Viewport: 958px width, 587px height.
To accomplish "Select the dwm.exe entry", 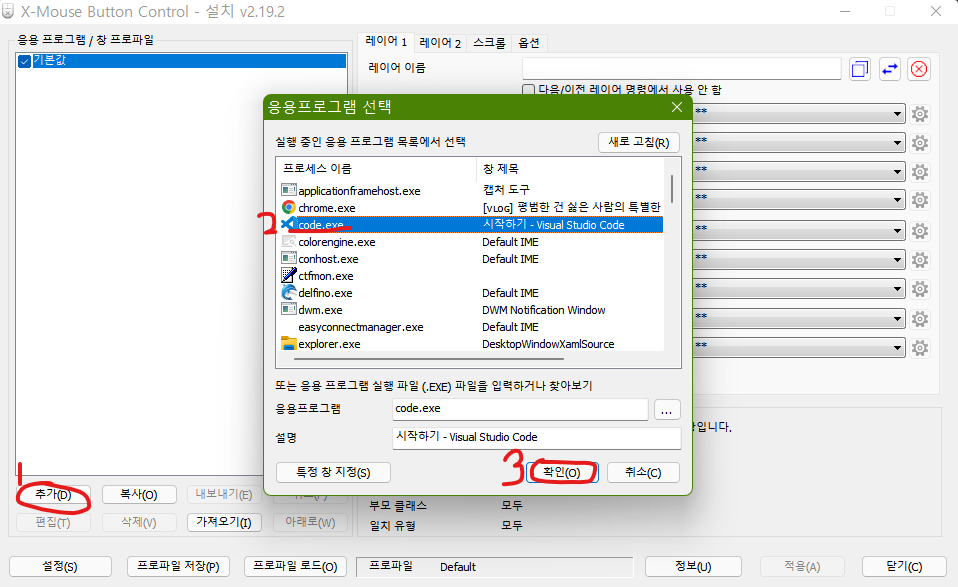I will [x=472, y=310].
